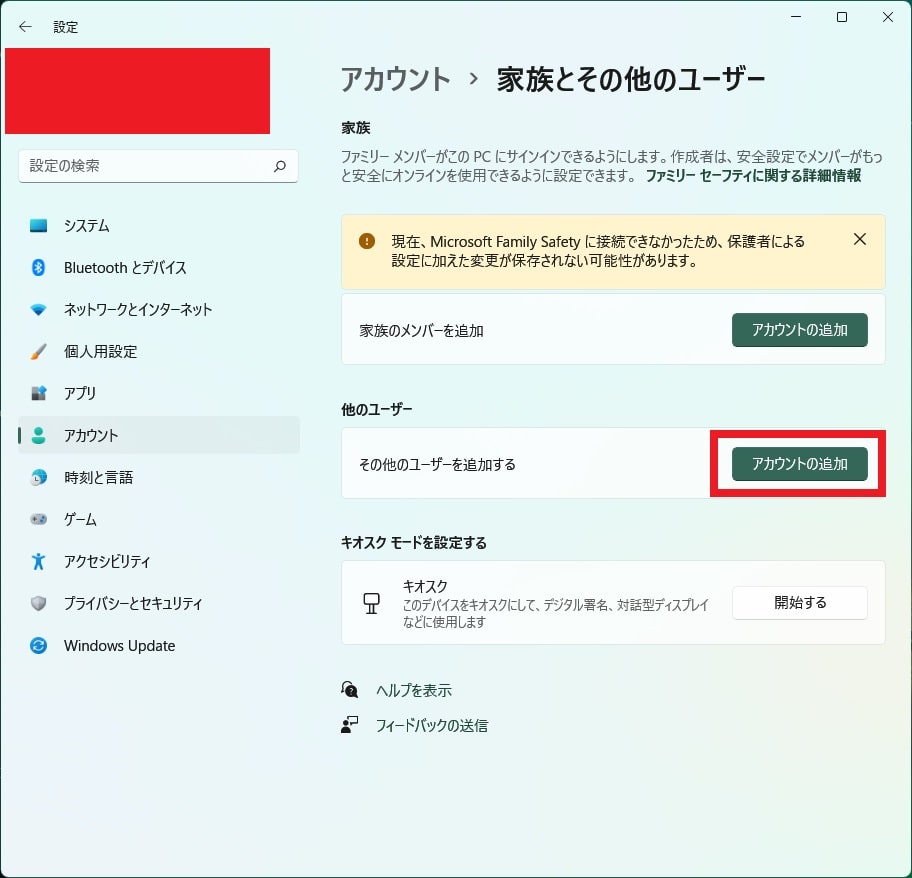
Task: Click the アクセシビリティ figure icon
Action: coord(38,561)
